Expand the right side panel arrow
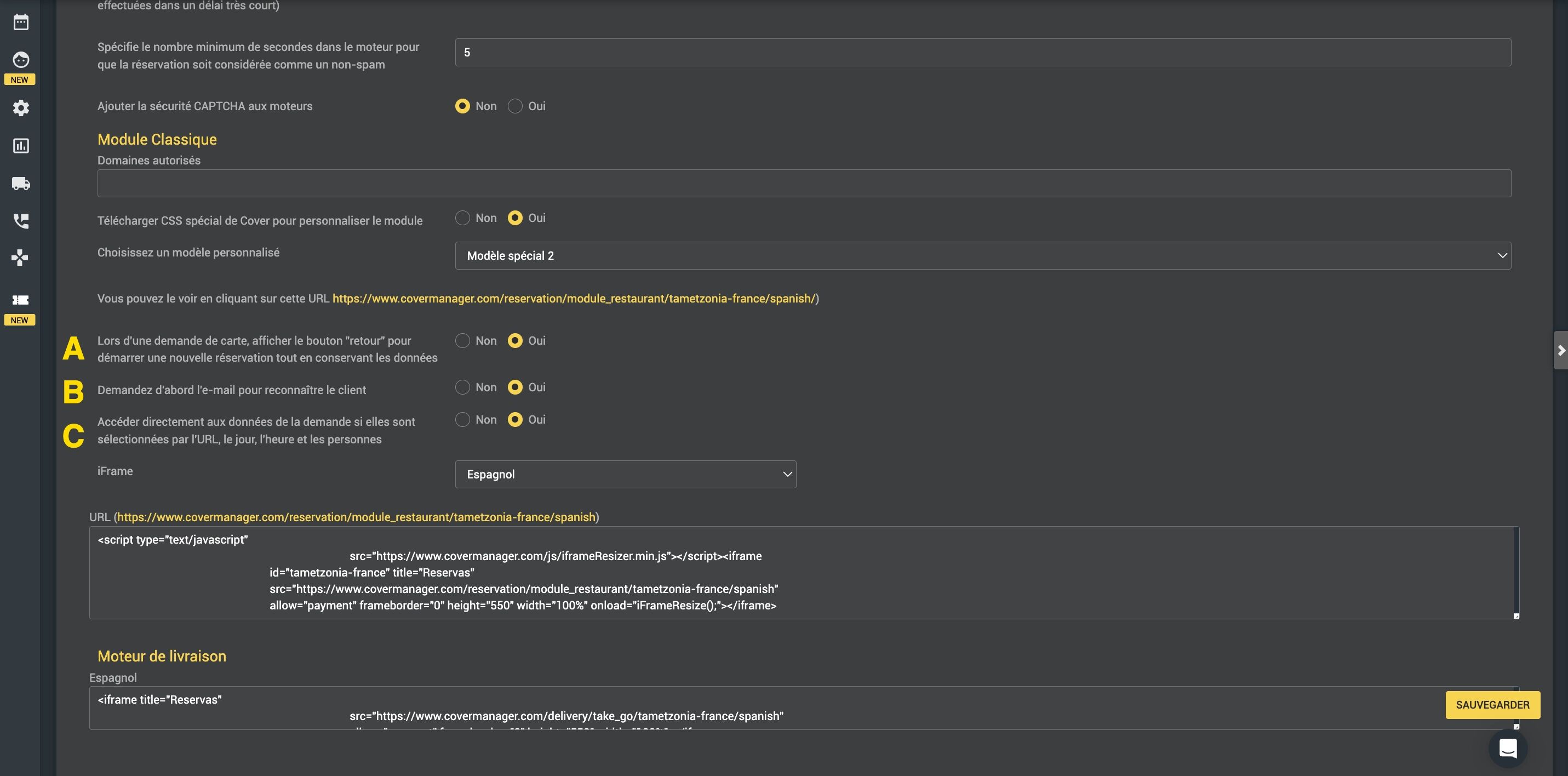This screenshot has width=1568, height=776. point(1561,350)
